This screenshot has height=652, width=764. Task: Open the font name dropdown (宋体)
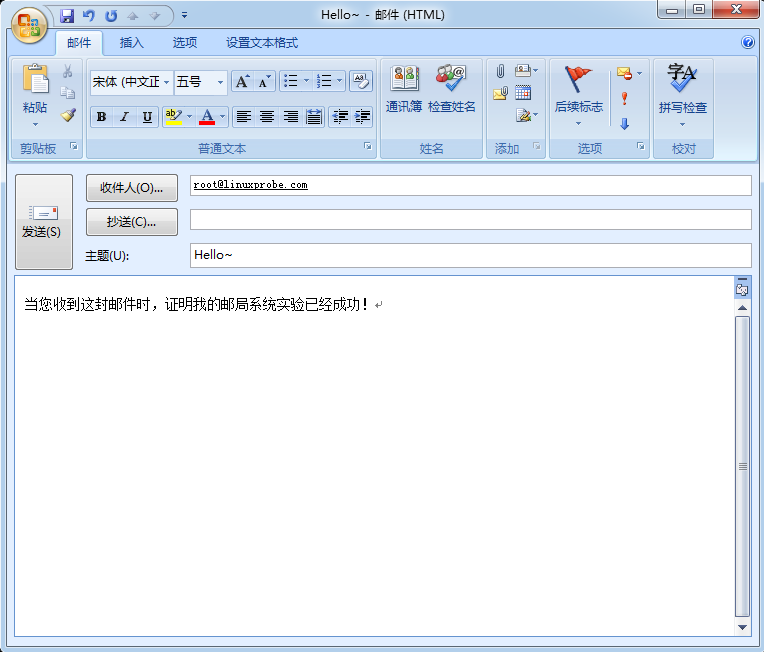(131, 82)
